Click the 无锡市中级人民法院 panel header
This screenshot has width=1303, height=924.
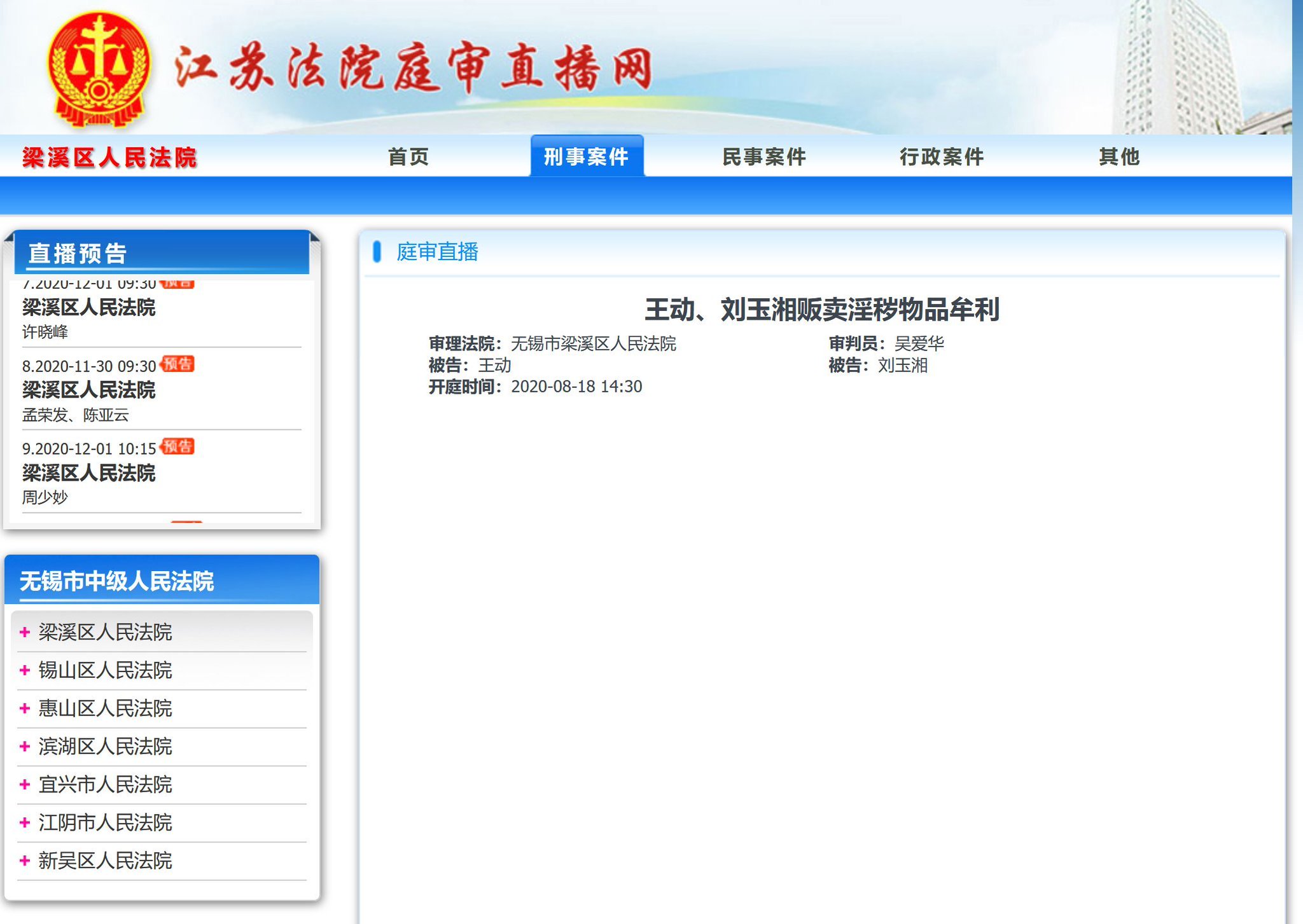pyautogui.click(x=117, y=581)
